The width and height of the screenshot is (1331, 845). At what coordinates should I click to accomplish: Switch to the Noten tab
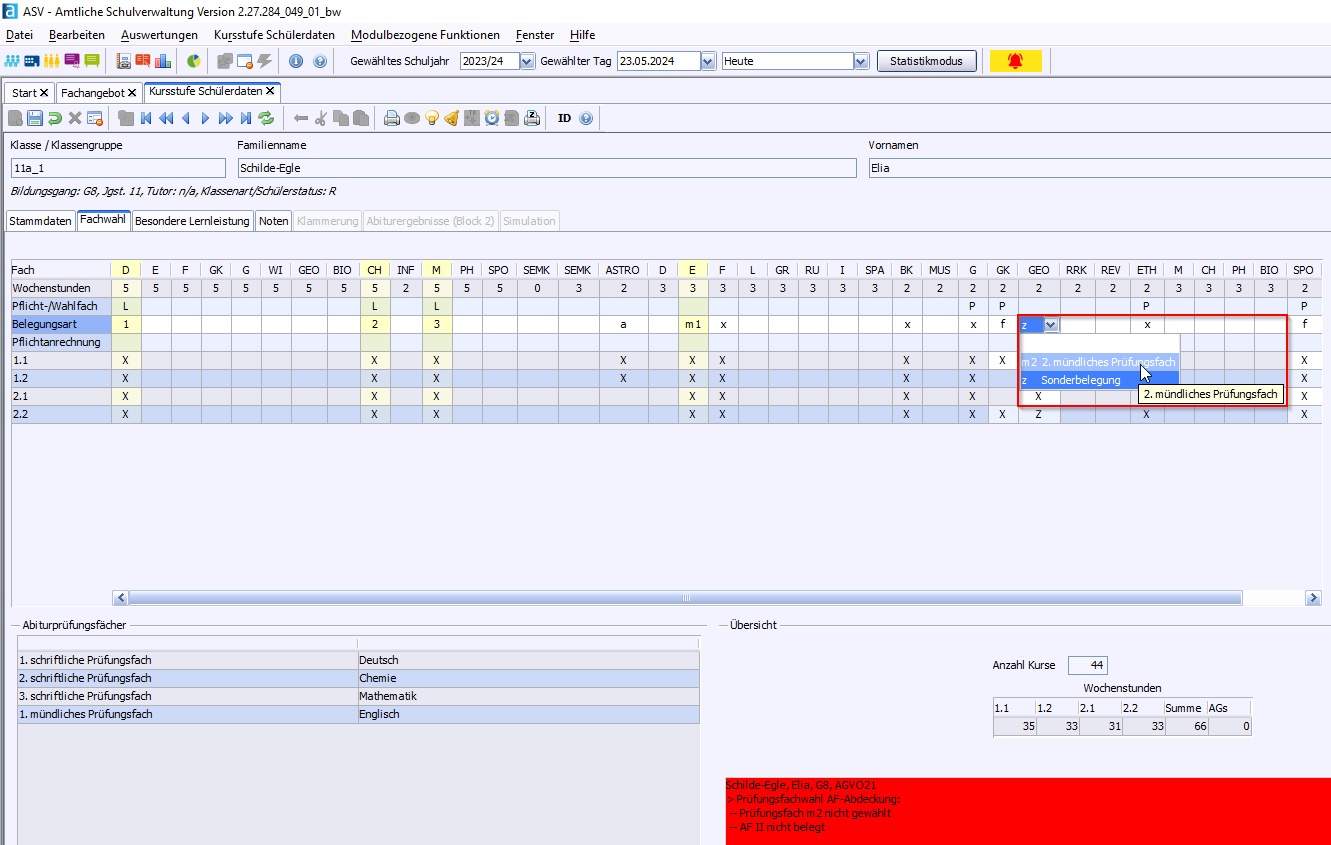[x=273, y=221]
